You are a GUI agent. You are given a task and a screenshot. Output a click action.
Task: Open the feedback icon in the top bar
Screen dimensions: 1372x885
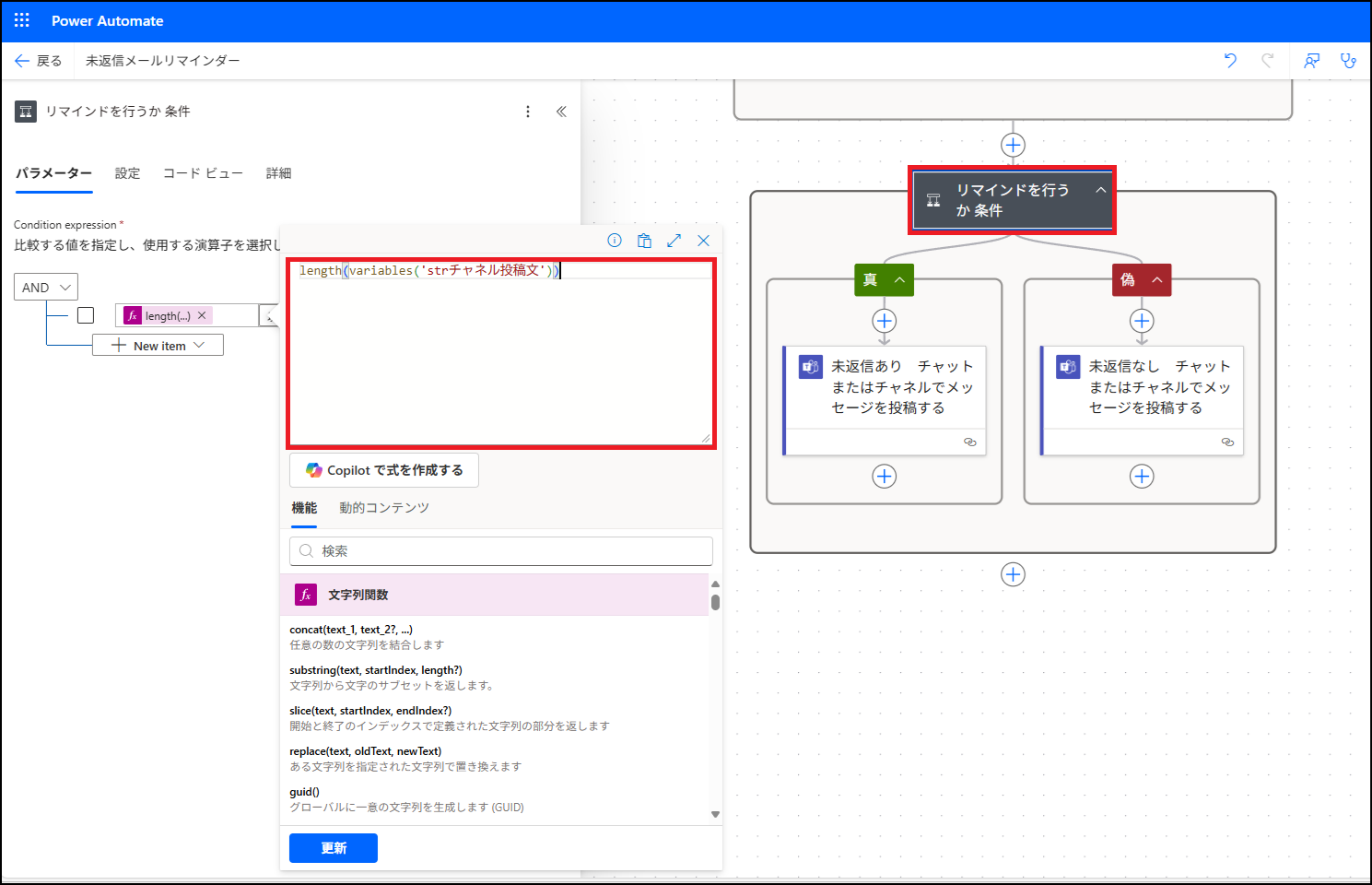click(x=1311, y=61)
